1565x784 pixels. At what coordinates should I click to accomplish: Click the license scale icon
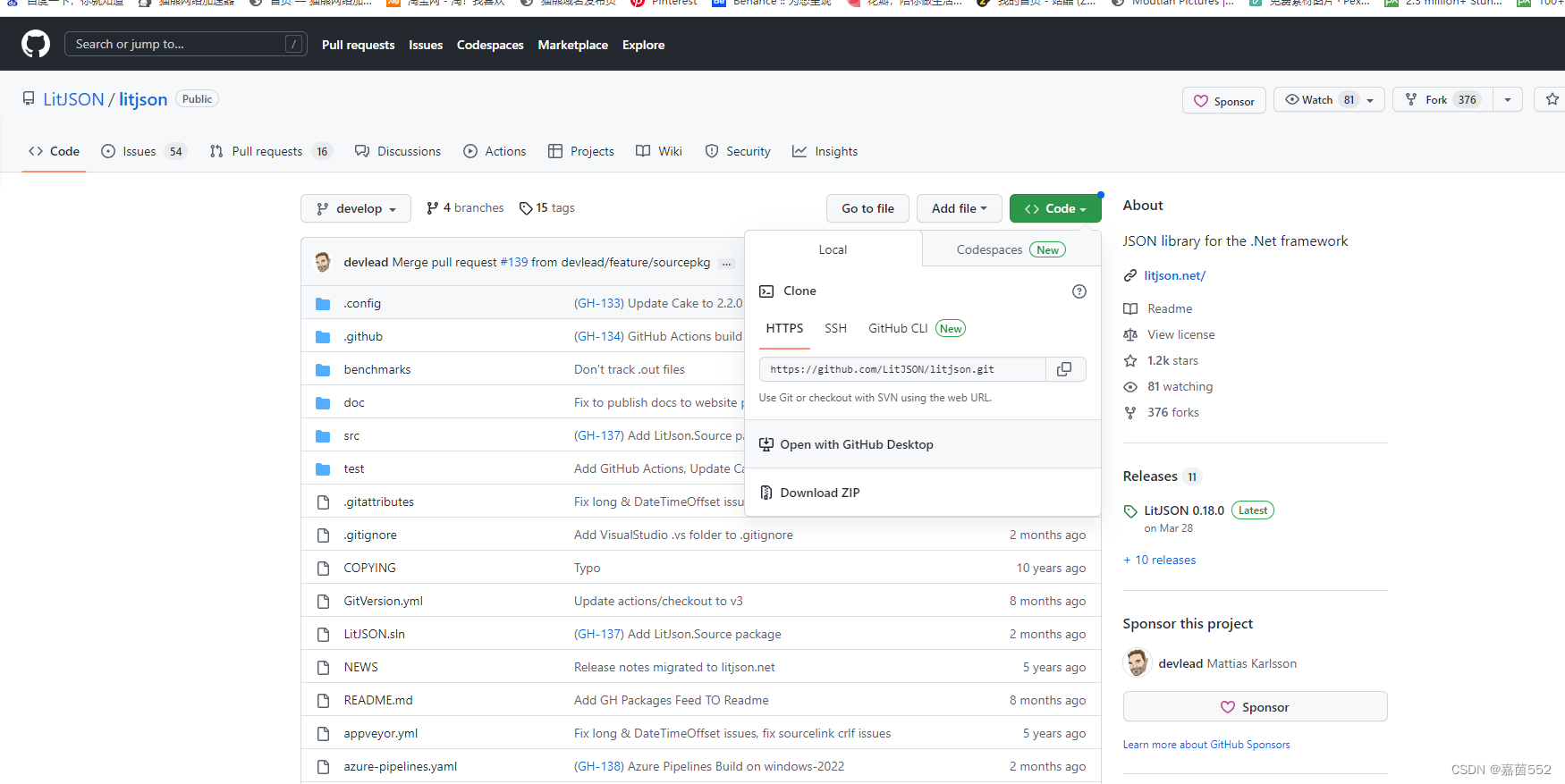click(1130, 334)
